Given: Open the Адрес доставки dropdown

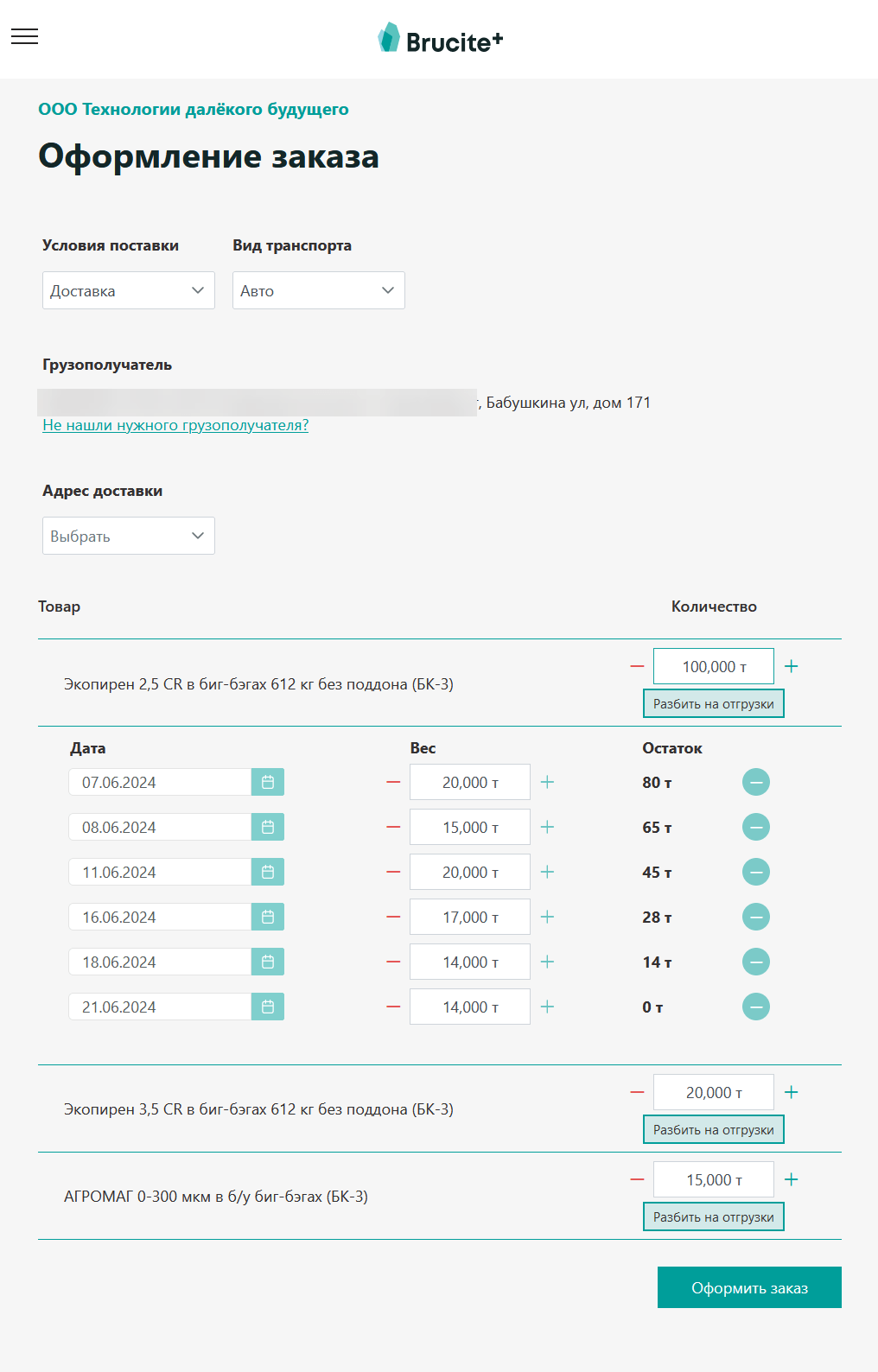Looking at the screenshot, I should 129,536.
